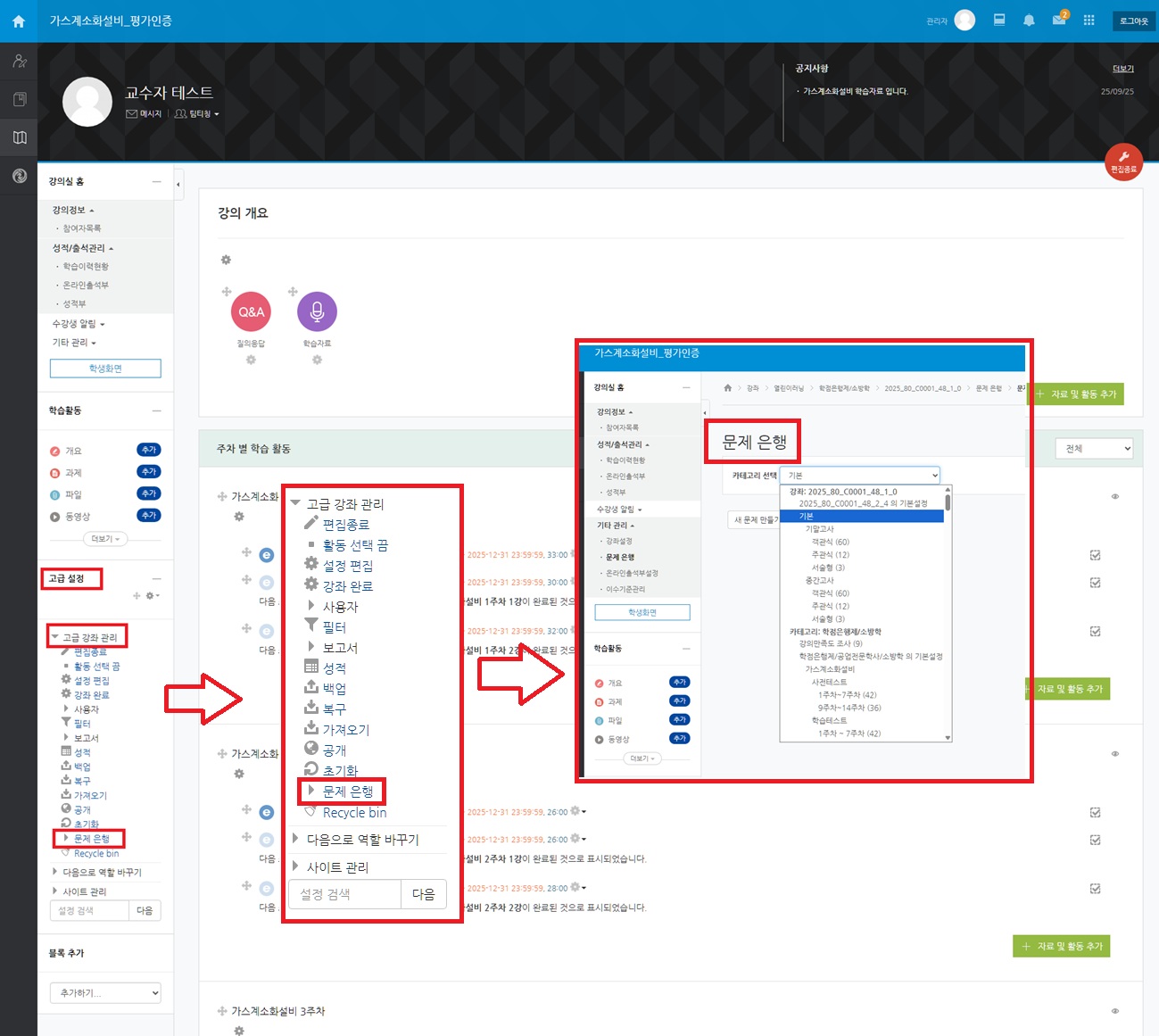This screenshot has height=1036, width=1159.
Task: Toggle visibility eye for 가스계소화설비 3주차
Action: [1114, 1011]
